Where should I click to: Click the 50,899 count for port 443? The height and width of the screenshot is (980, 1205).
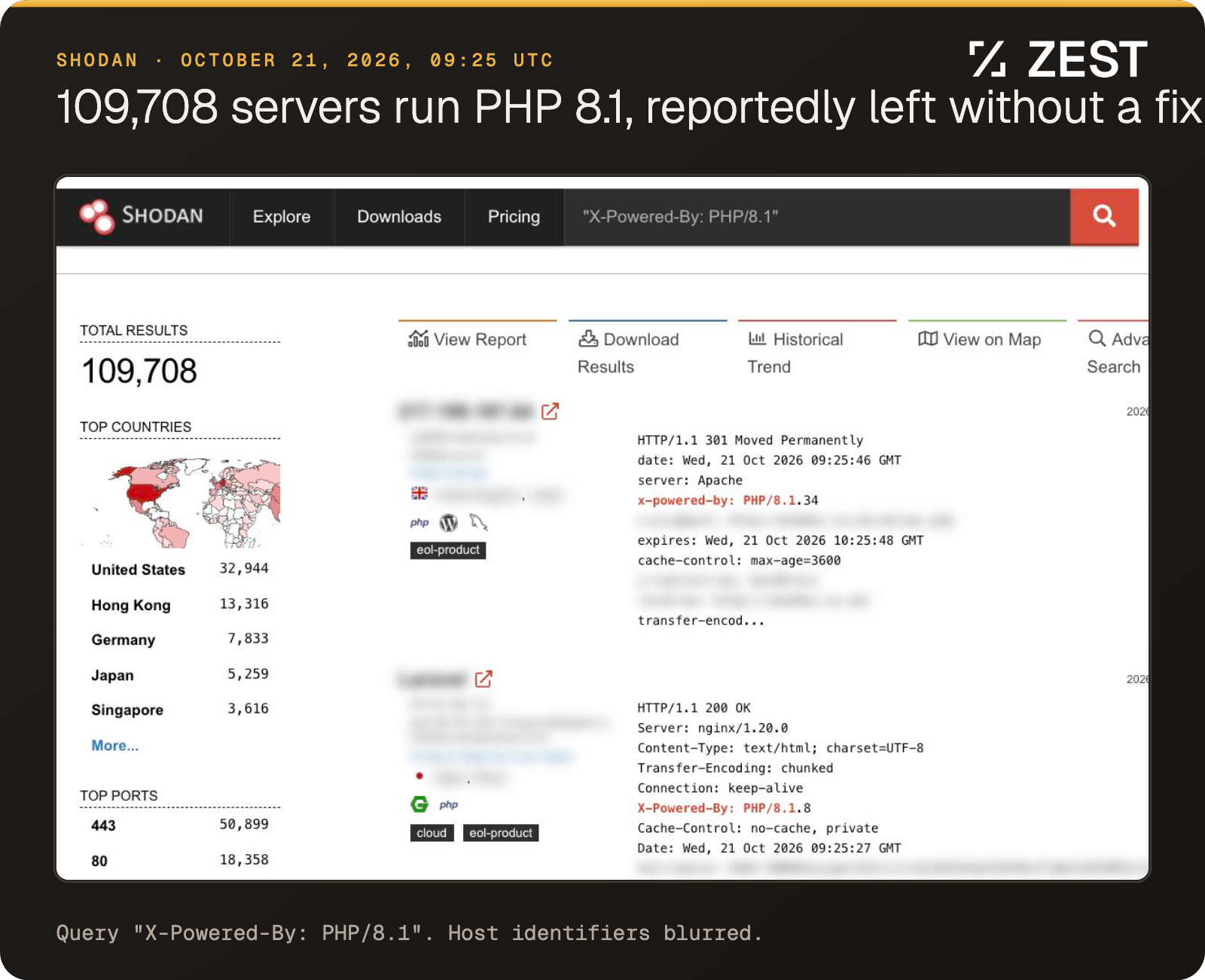(x=244, y=824)
